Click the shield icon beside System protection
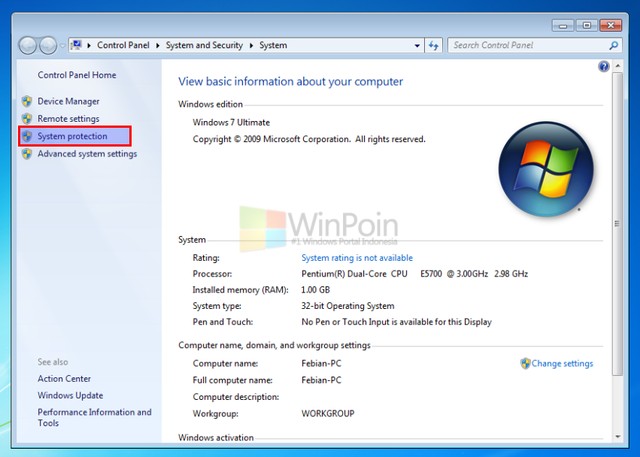The image size is (640, 457). point(27,136)
